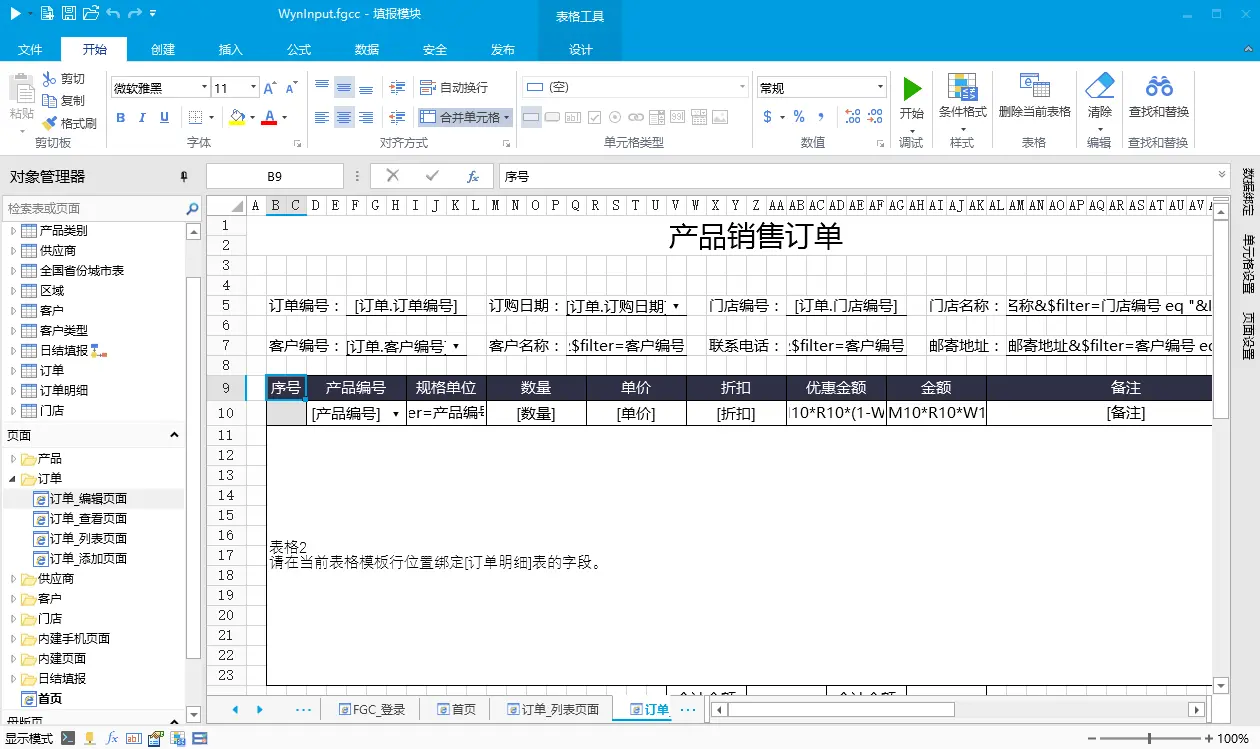This screenshot has width=1260, height=749.
Task: Click the Name Box showing B9
Action: click(x=274, y=176)
